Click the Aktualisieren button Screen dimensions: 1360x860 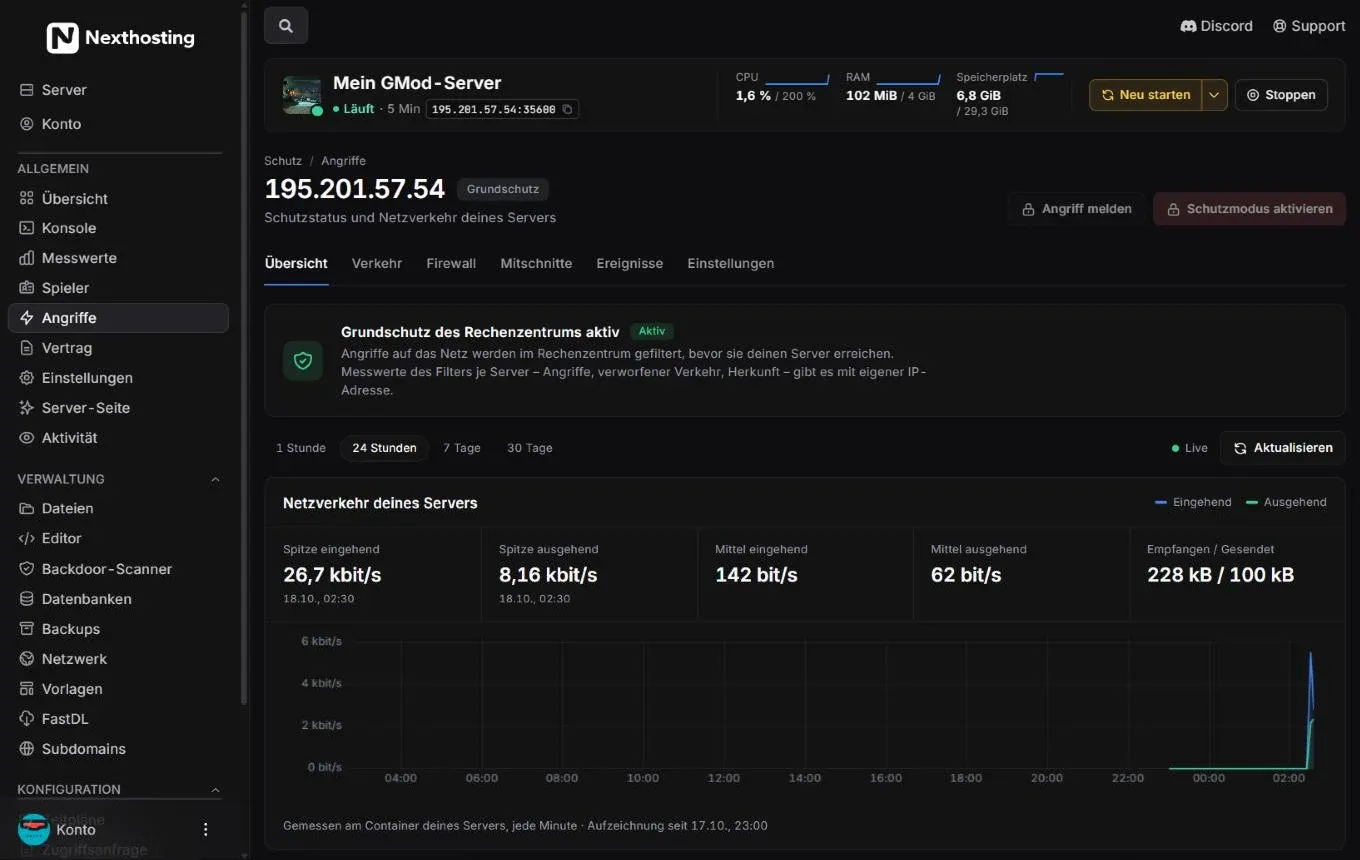pyautogui.click(x=1283, y=448)
